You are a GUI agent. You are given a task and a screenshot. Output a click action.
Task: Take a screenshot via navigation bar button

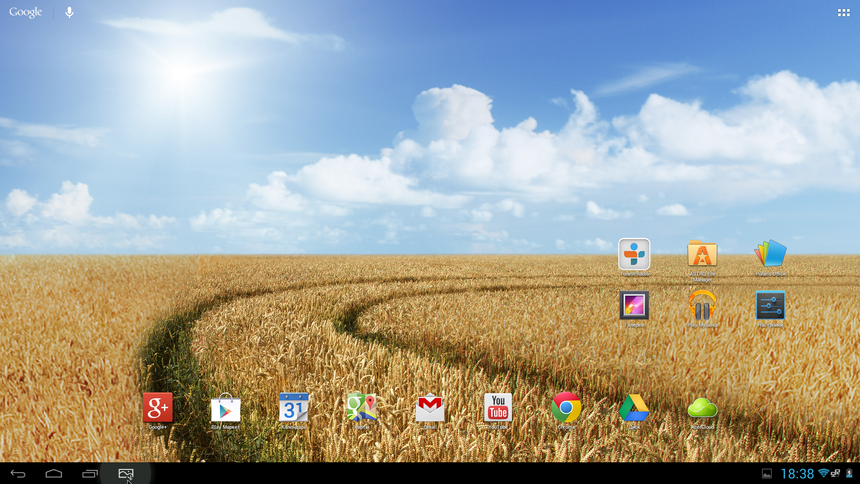point(126,474)
